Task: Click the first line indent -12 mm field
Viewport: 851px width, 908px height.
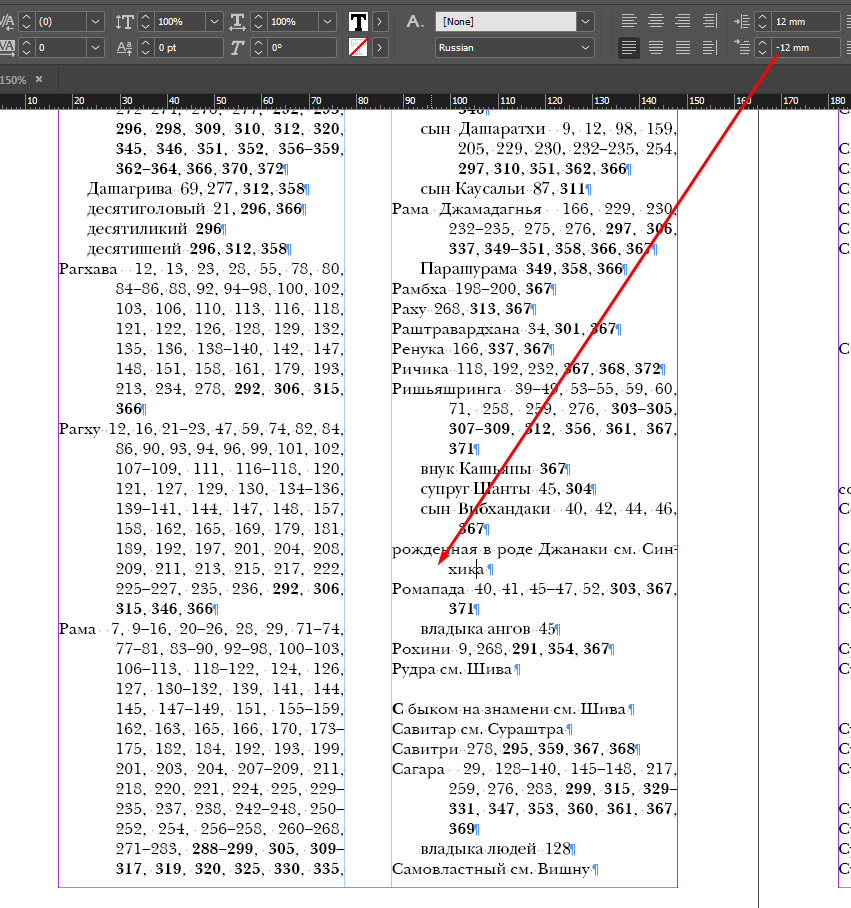Action: click(806, 47)
